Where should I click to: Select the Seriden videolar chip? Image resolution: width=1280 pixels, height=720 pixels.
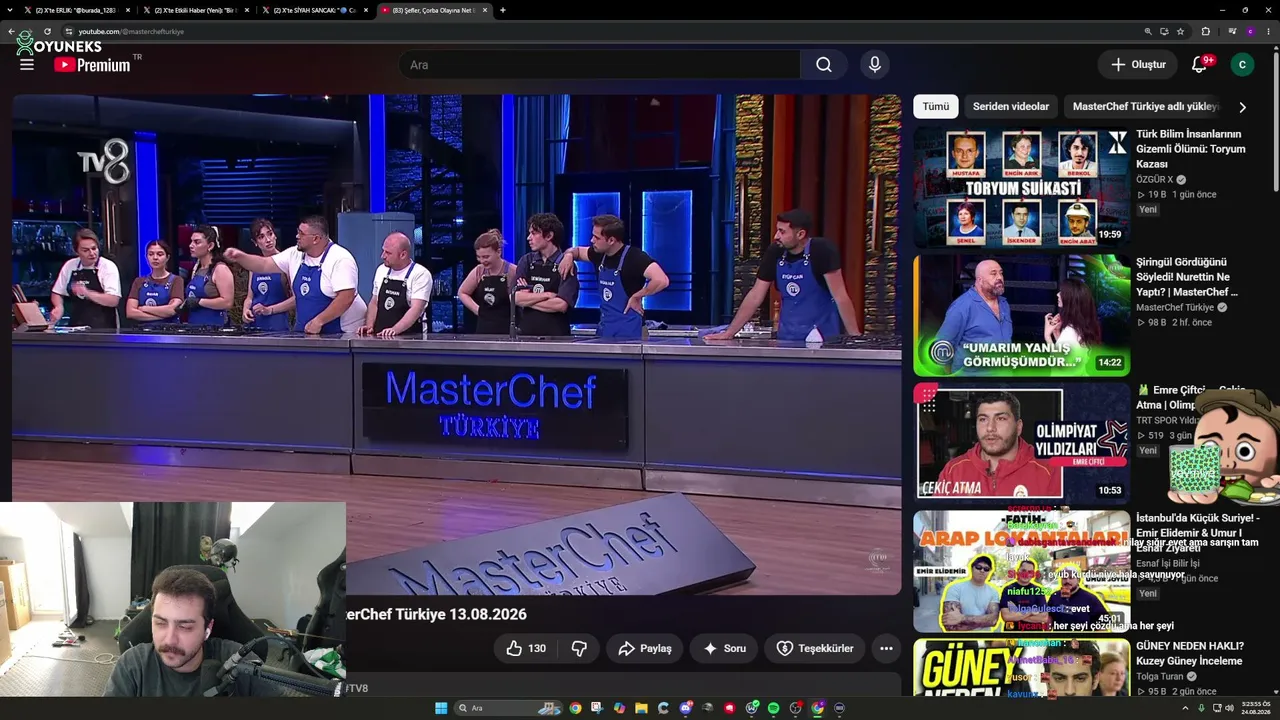click(1011, 107)
